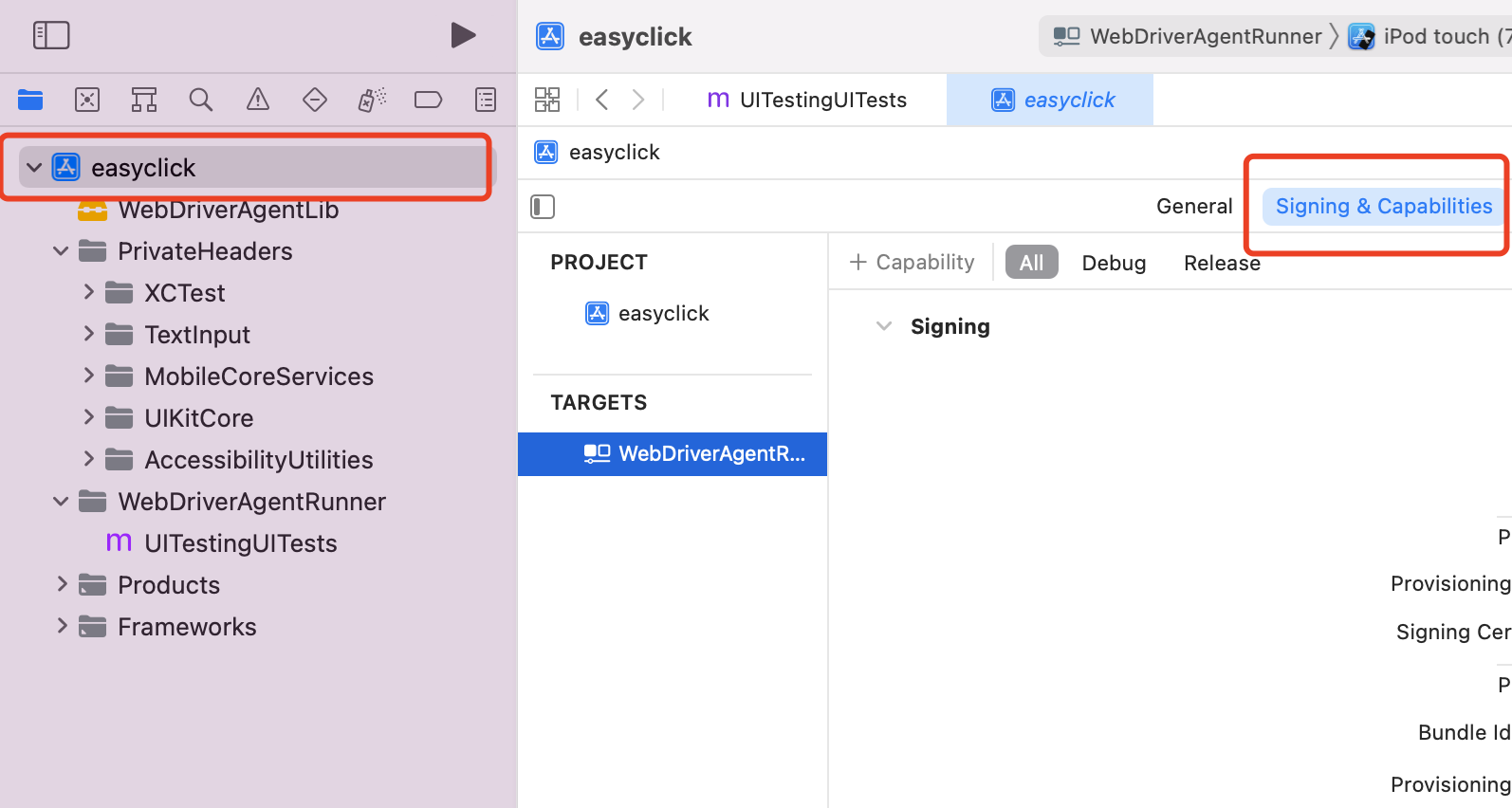Select the XCTest folder row

(x=184, y=293)
